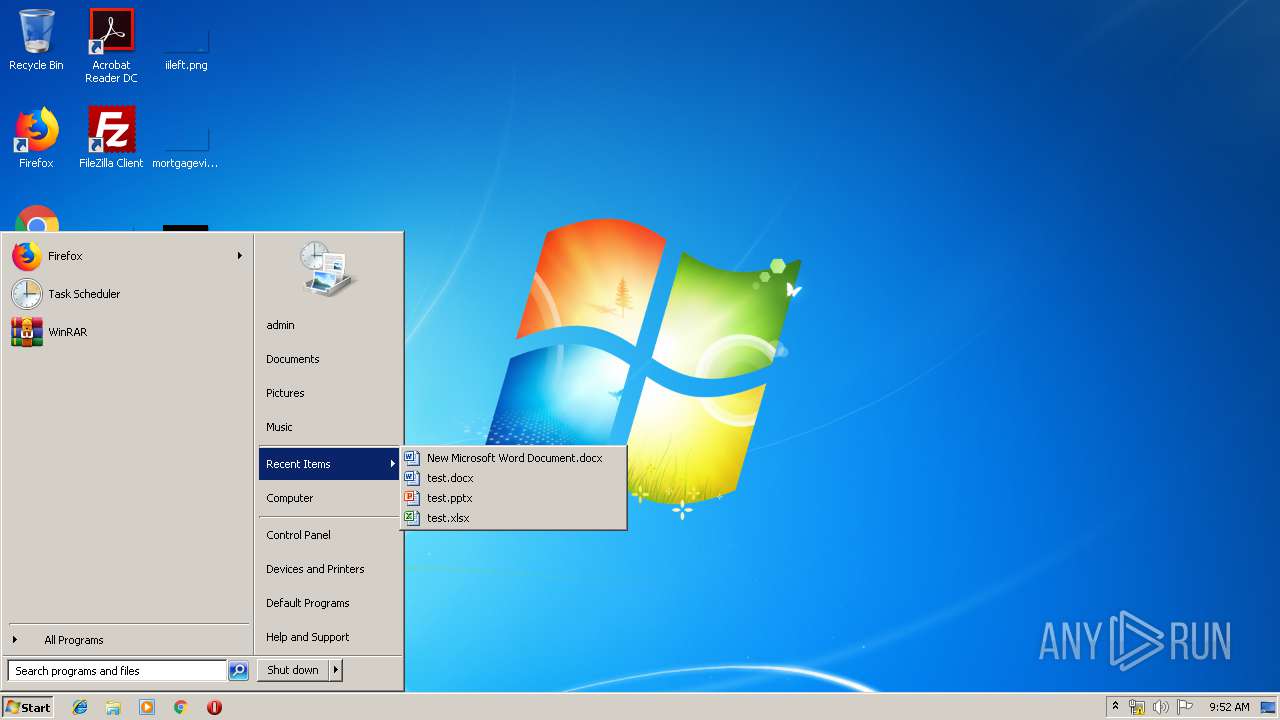Click the Search programs and files box
The width and height of the screenshot is (1280, 720).
pos(117,671)
